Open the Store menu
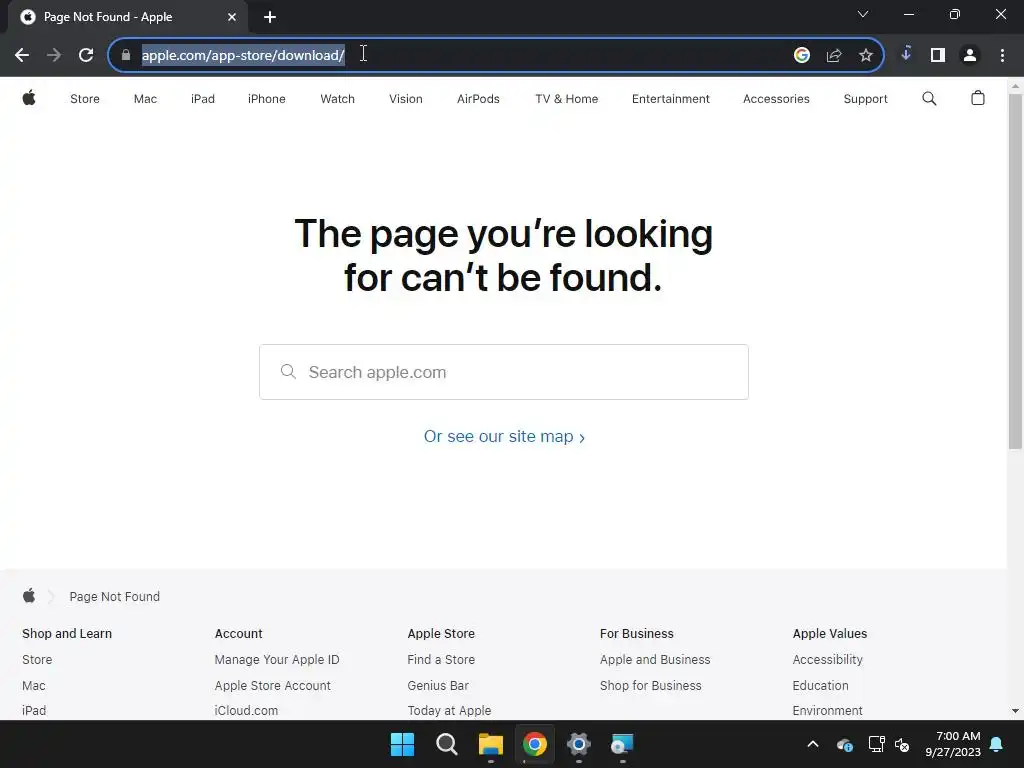The width and height of the screenshot is (1024, 768). (85, 99)
